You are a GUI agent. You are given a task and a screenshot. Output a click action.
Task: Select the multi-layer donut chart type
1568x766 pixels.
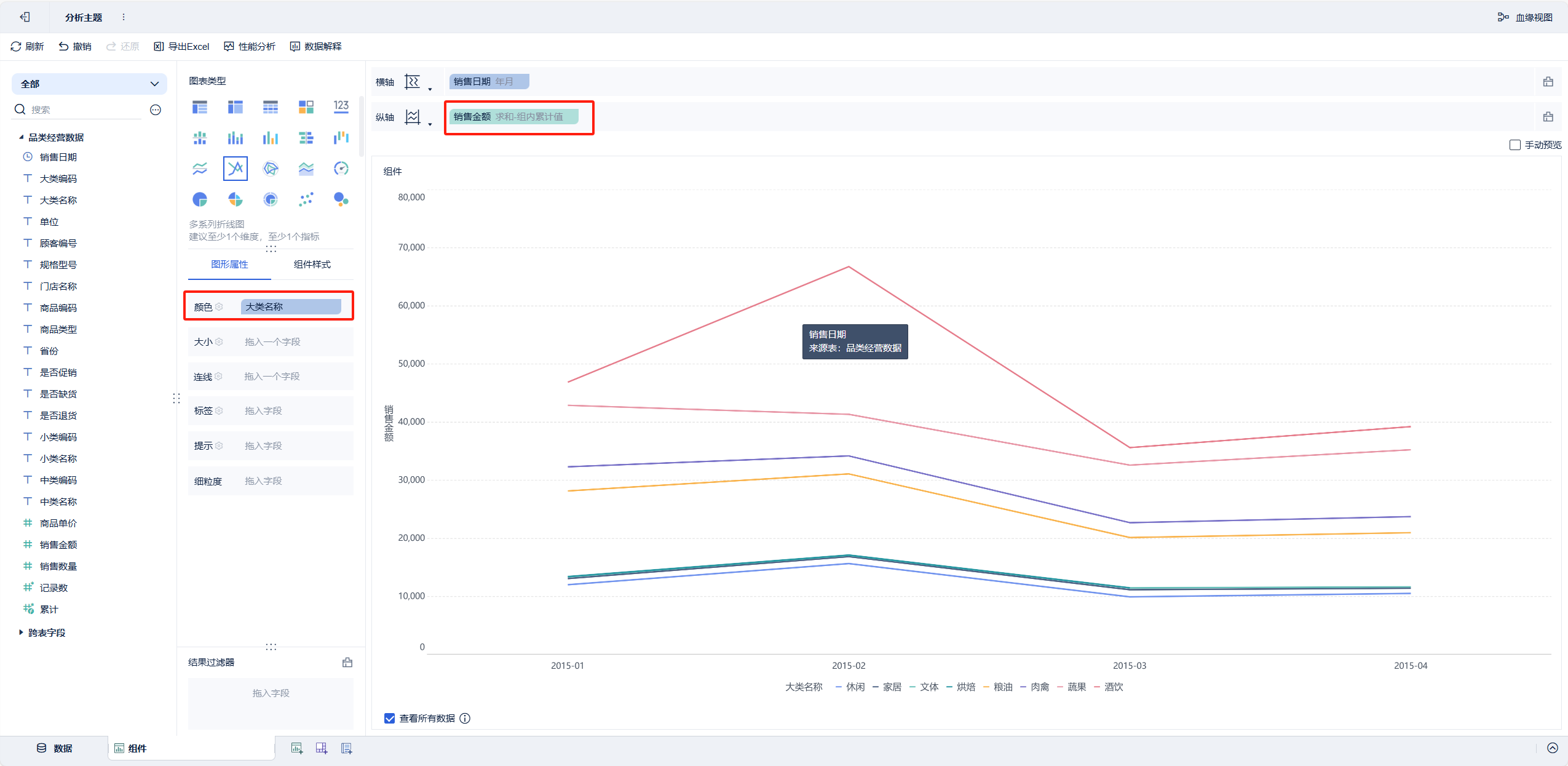coord(271,199)
